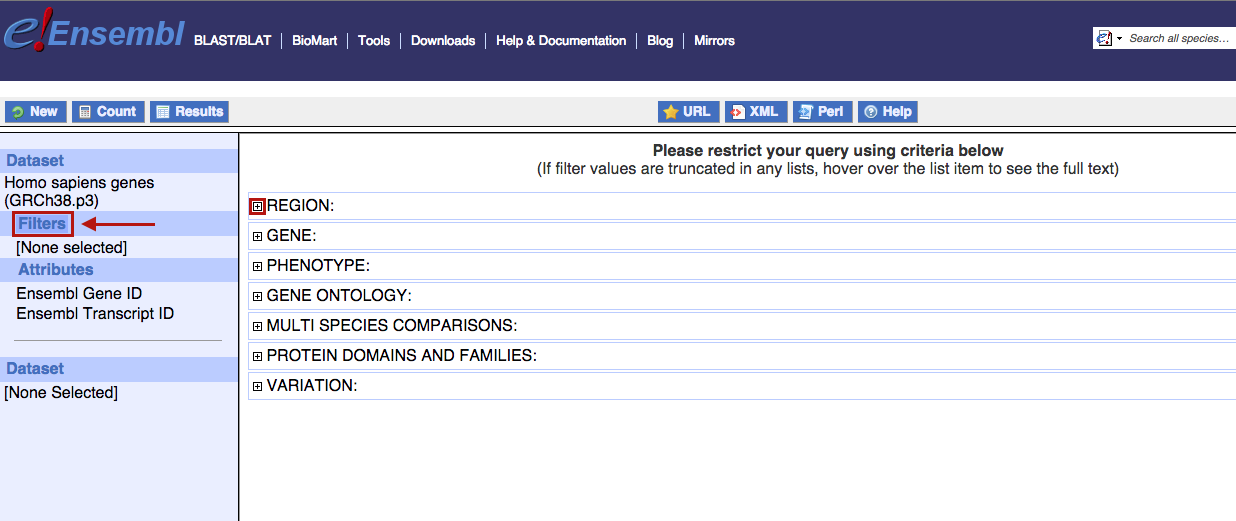Expand the PHENOTYPE filter section

click(257, 267)
